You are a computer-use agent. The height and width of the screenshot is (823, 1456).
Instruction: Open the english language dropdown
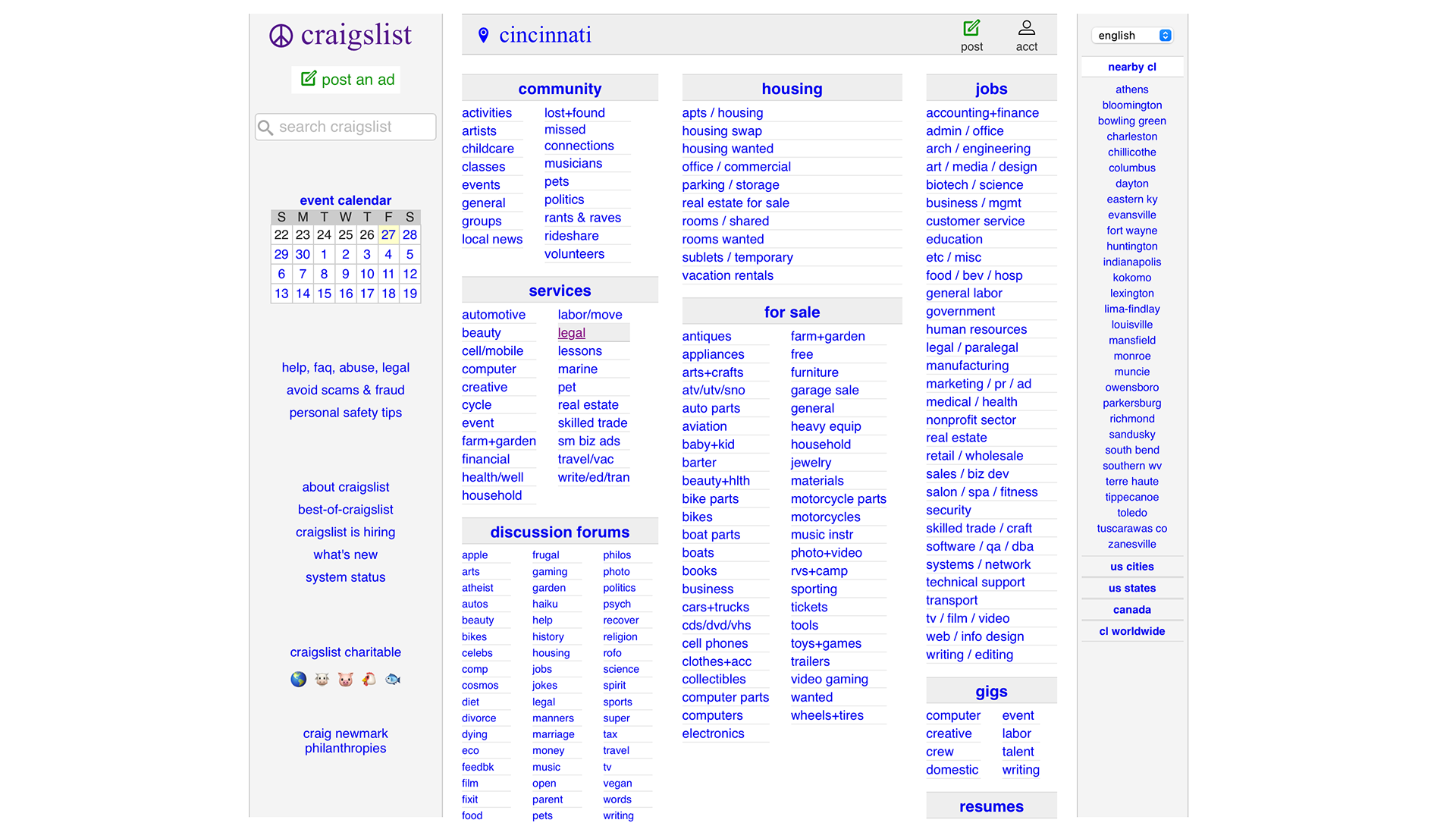1132,36
